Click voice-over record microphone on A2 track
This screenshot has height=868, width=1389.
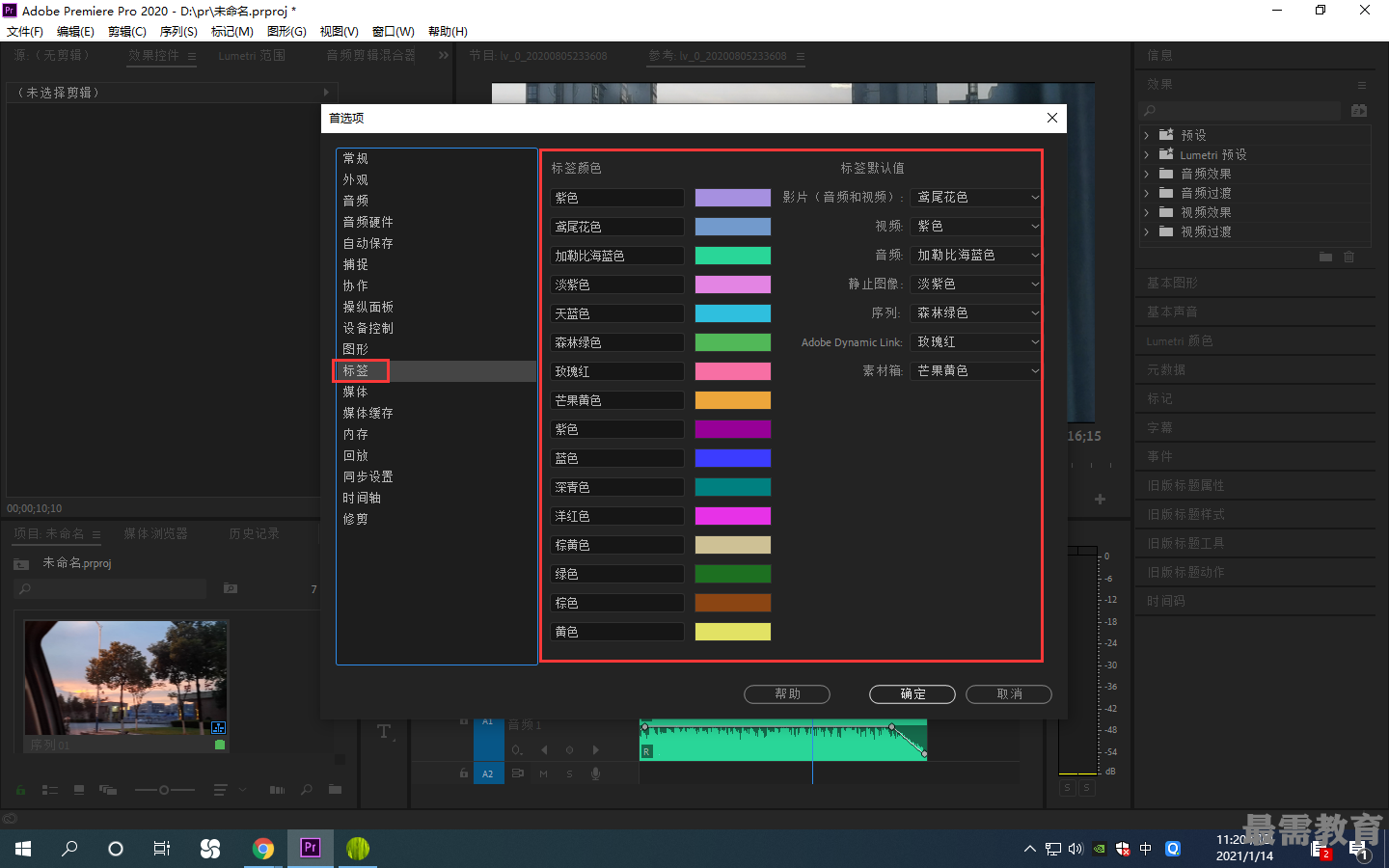click(x=596, y=773)
